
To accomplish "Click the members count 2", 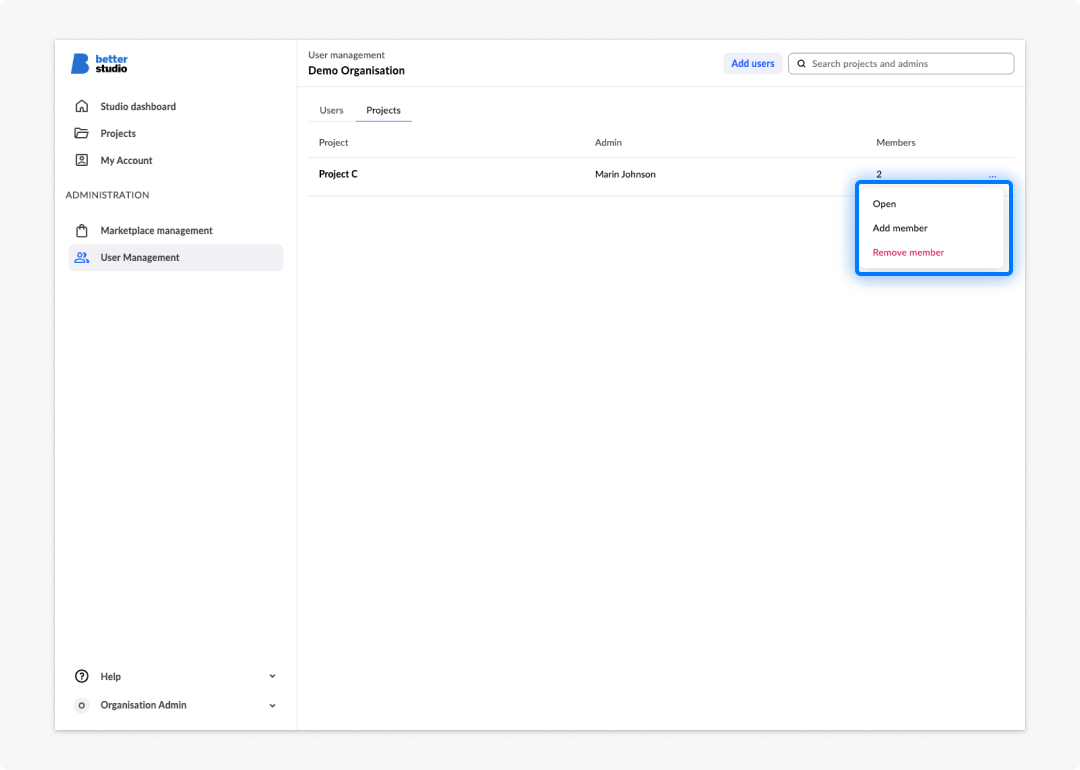I will click(x=879, y=174).
